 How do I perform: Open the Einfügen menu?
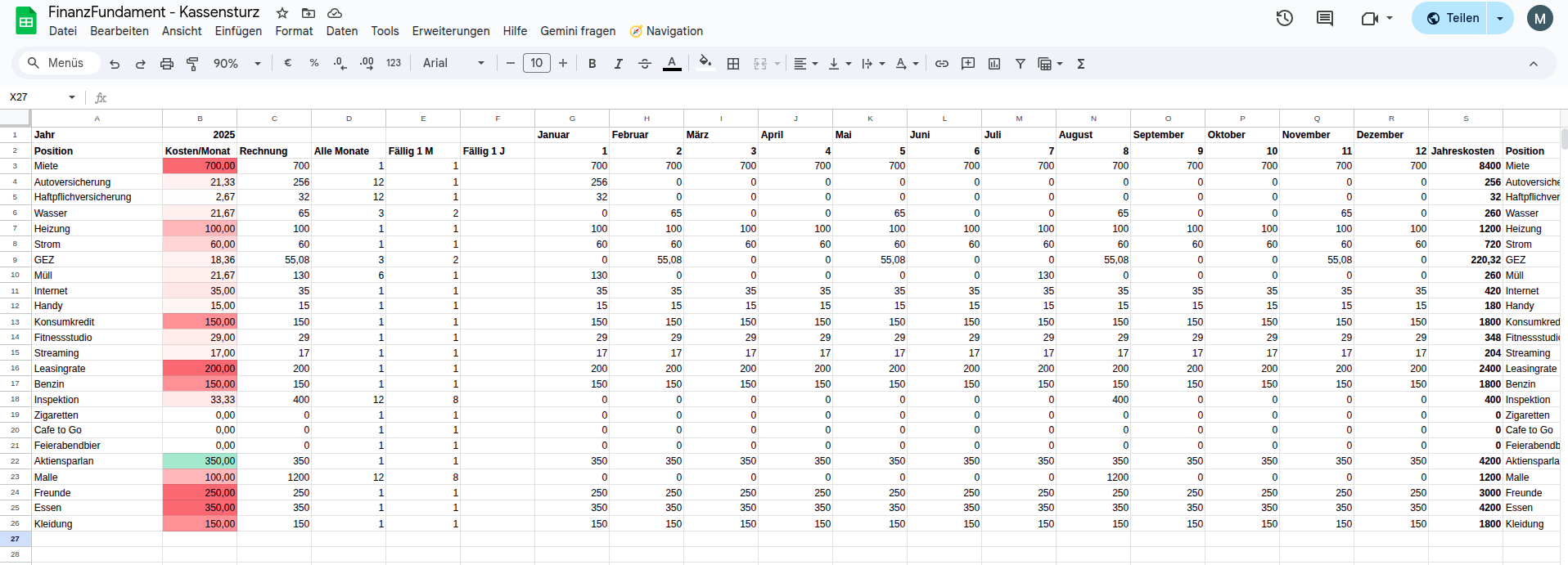pyautogui.click(x=238, y=31)
